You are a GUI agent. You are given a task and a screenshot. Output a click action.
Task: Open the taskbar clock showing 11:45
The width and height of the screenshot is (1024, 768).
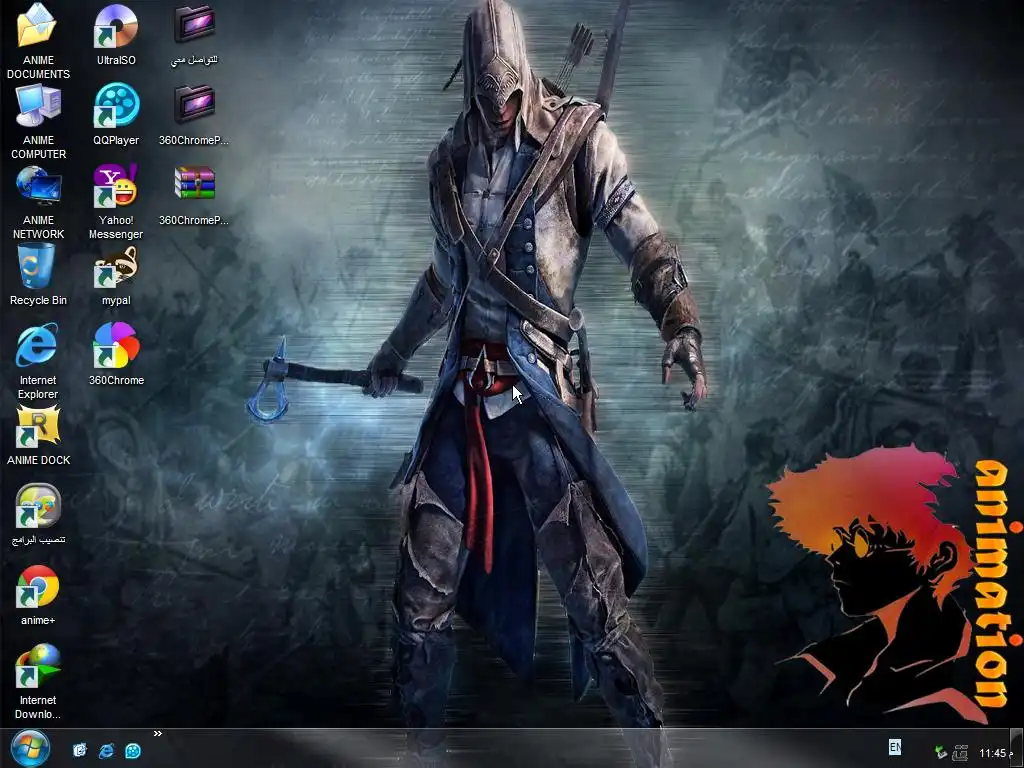tap(996, 753)
